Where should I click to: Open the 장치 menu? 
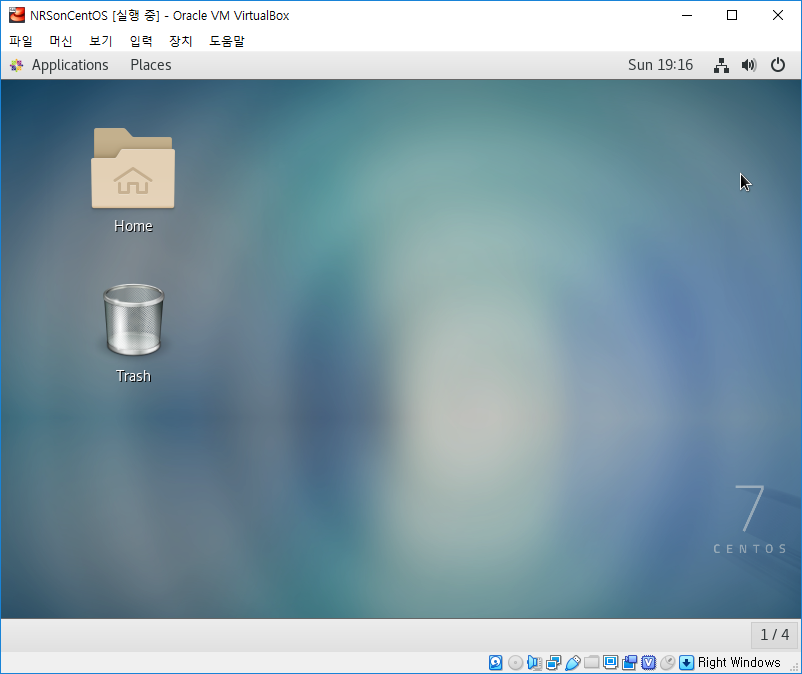click(x=181, y=41)
